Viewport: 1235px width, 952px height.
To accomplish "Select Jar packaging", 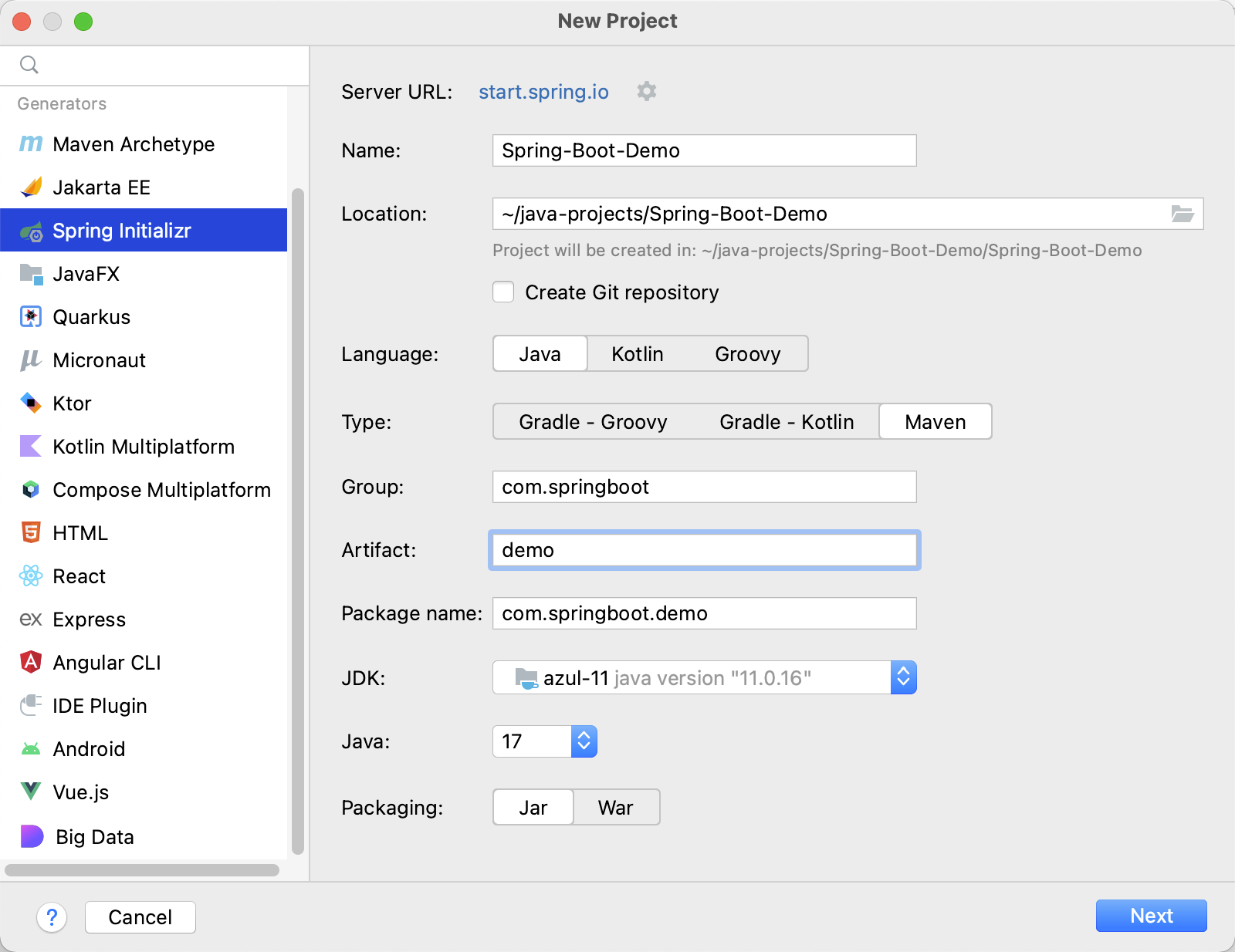I will (533, 808).
